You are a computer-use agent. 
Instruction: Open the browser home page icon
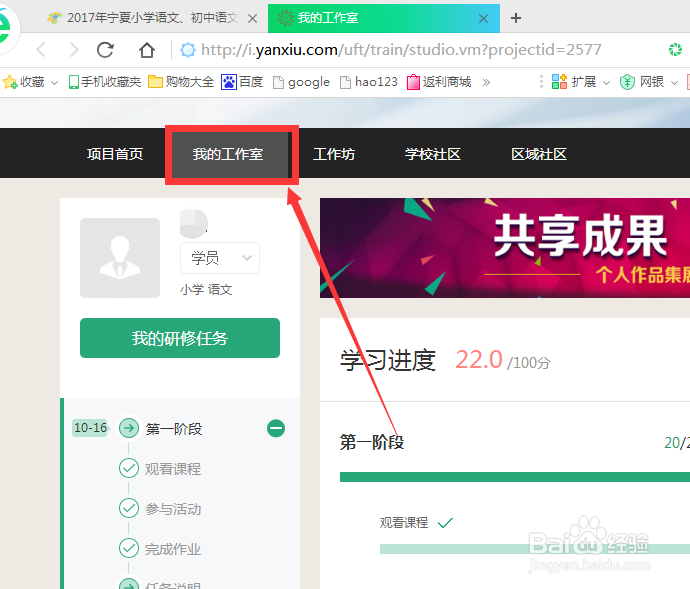147,50
